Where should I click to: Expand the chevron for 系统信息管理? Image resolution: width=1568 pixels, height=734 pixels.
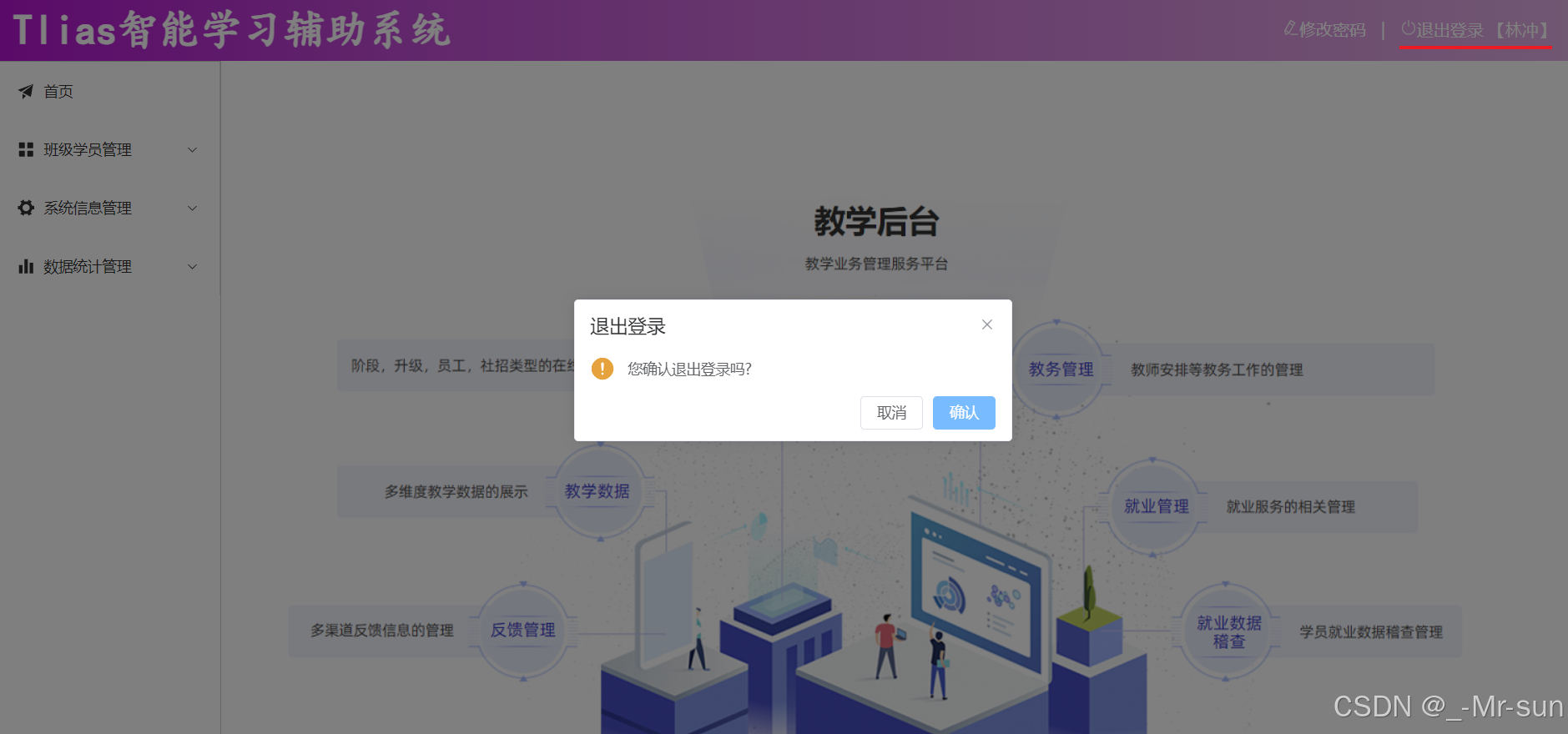tap(192, 209)
